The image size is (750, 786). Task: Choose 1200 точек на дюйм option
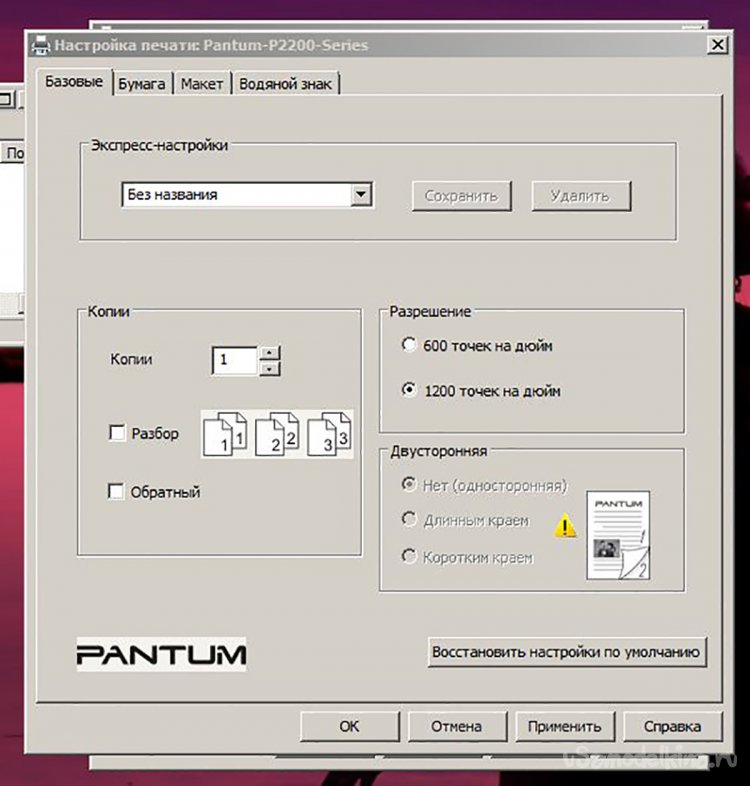click(x=408, y=391)
